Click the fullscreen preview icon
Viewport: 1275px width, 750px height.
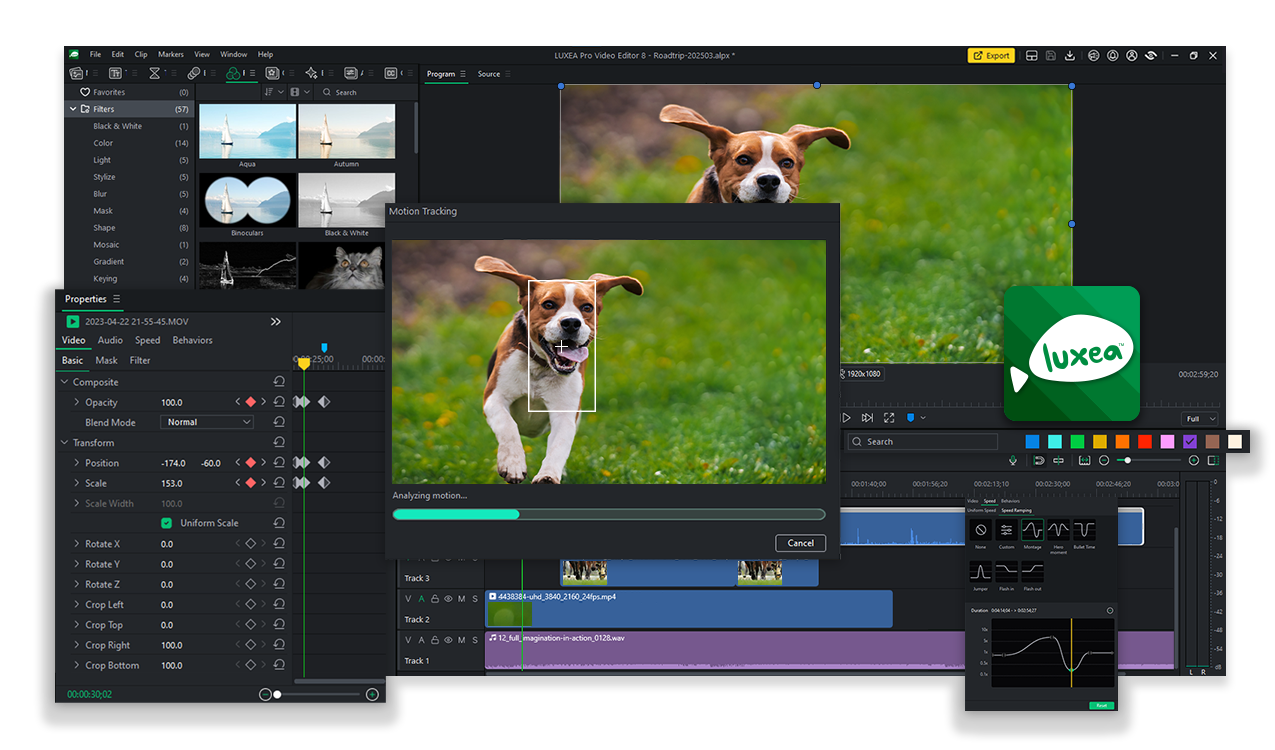tap(889, 418)
